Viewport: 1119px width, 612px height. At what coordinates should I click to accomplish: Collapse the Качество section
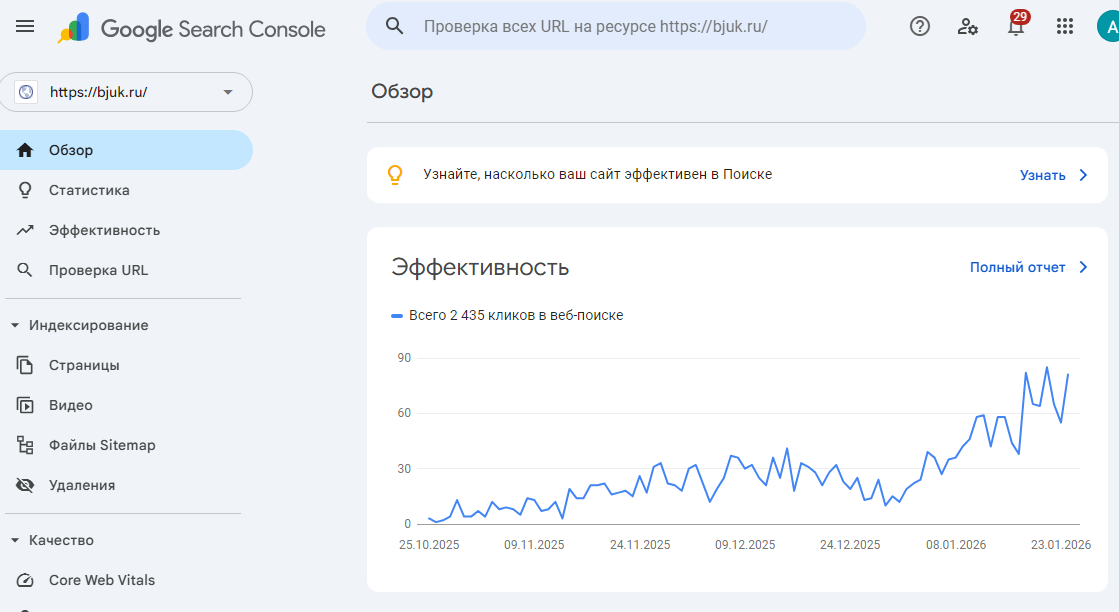pos(15,540)
